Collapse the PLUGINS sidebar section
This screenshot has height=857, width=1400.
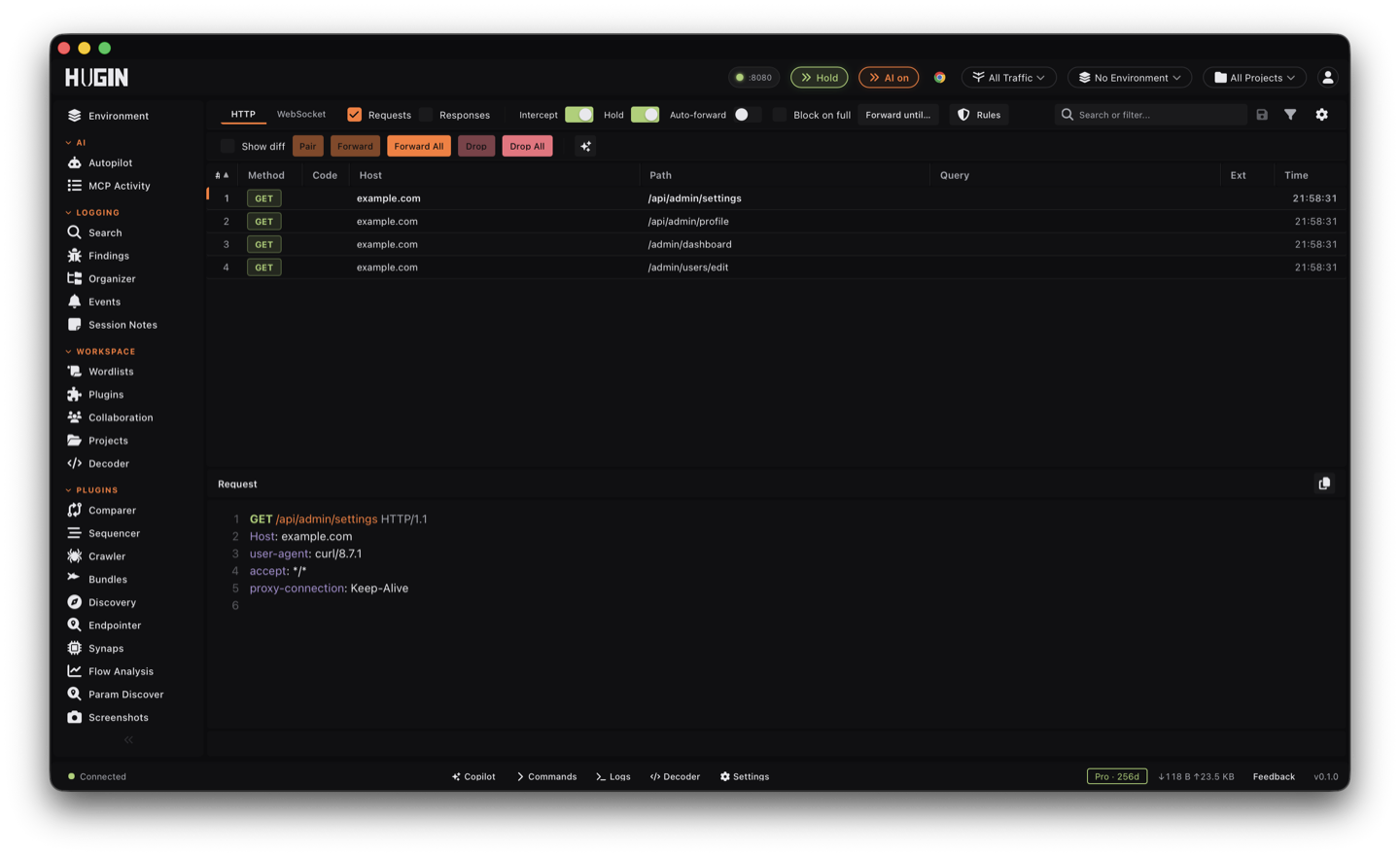[91, 490]
